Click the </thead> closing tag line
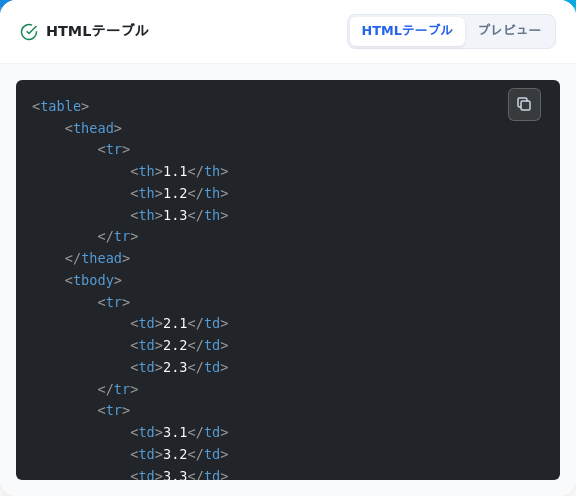576x496 pixels. point(97,258)
